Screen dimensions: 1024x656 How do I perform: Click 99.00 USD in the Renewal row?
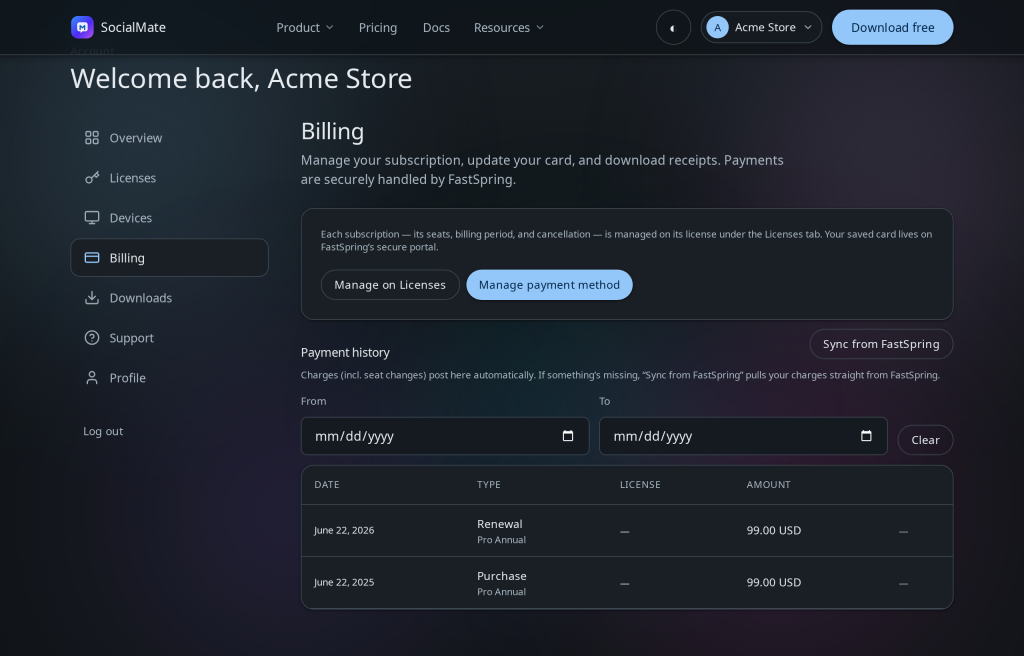pyautogui.click(x=773, y=531)
